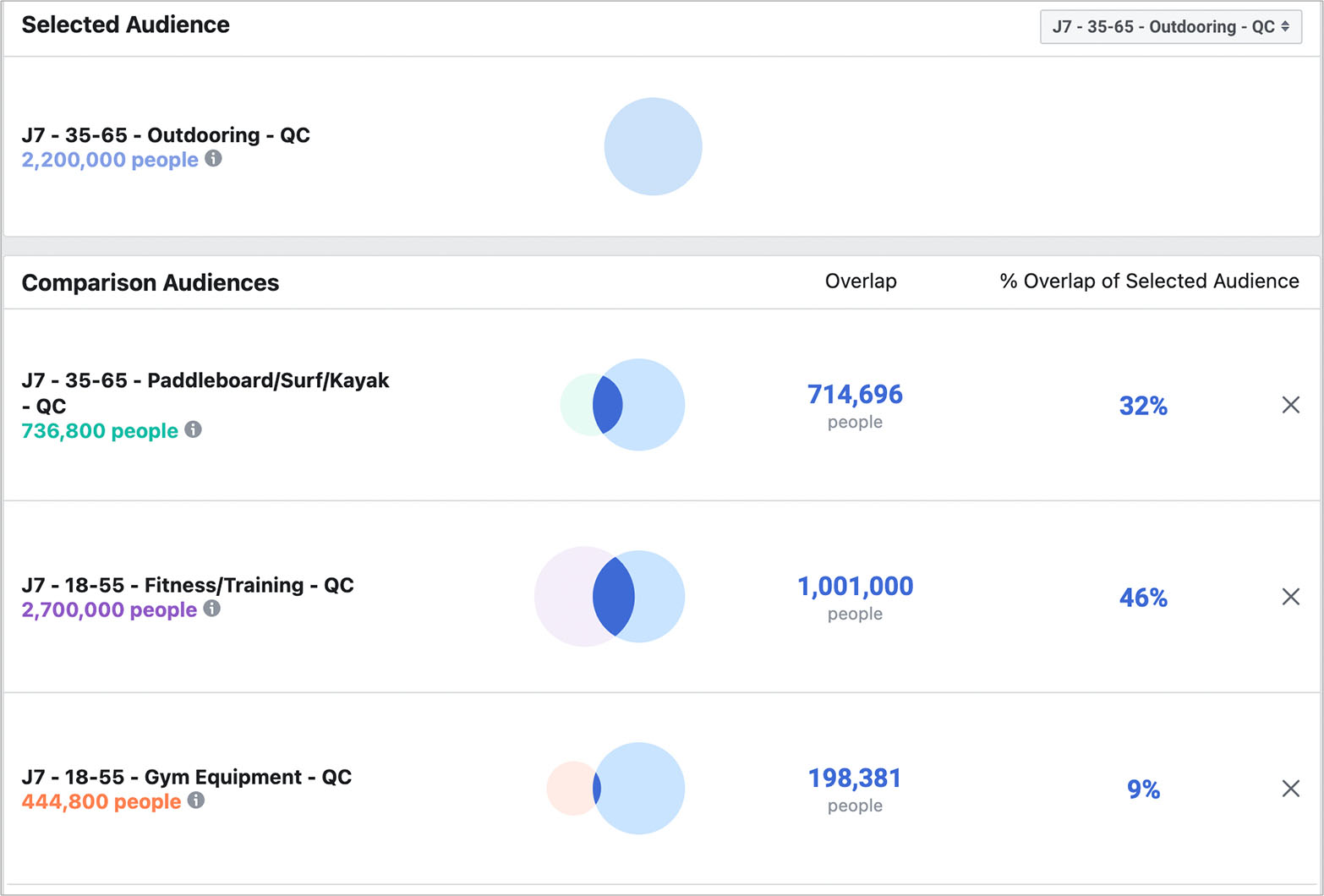This screenshot has width=1324, height=896.
Task: Click info icon beside 444,800 people
Action: click(x=196, y=800)
